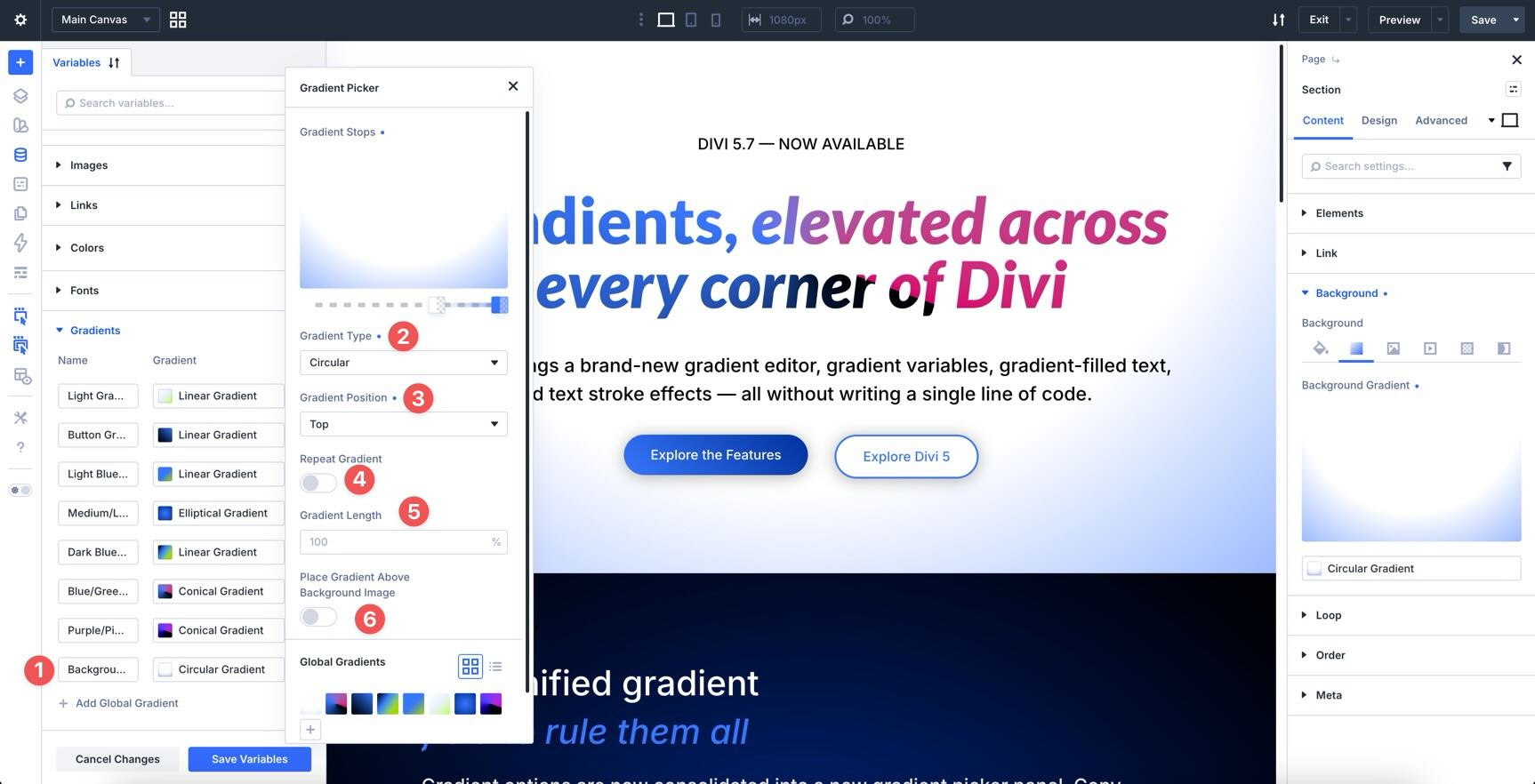This screenshot has height=784, width=1535.
Task: Click the Circular Gradient field in Section panel
Action: pyautogui.click(x=1411, y=569)
